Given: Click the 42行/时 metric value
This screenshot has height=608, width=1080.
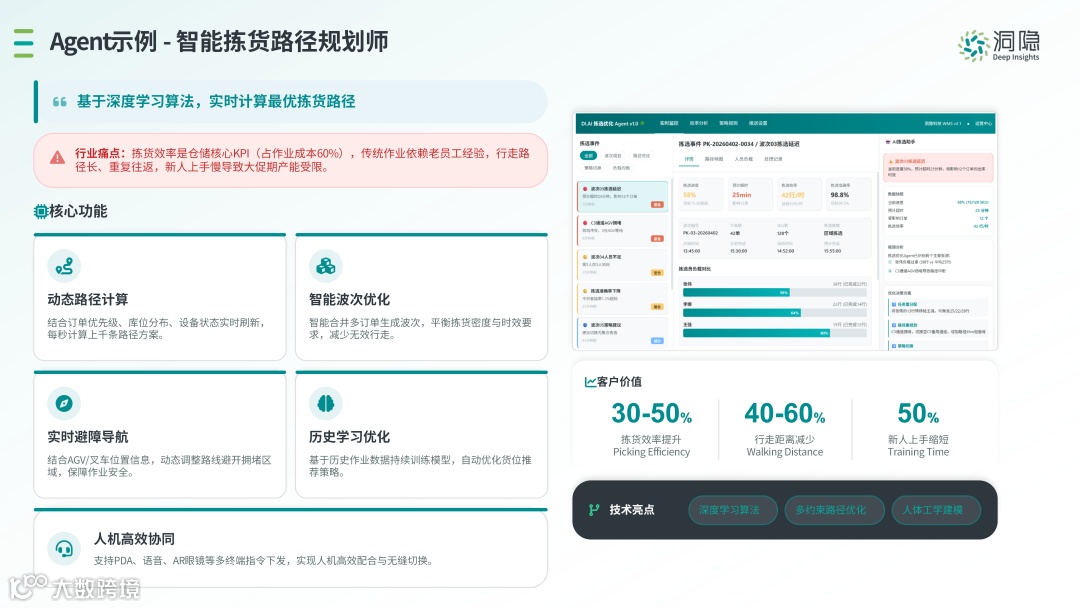Looking at the screenshot, I should point(793,195).
